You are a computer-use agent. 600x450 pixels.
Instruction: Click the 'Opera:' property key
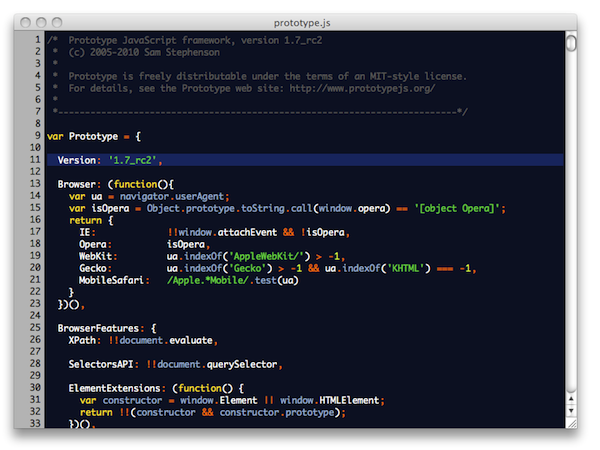(95, 245)
